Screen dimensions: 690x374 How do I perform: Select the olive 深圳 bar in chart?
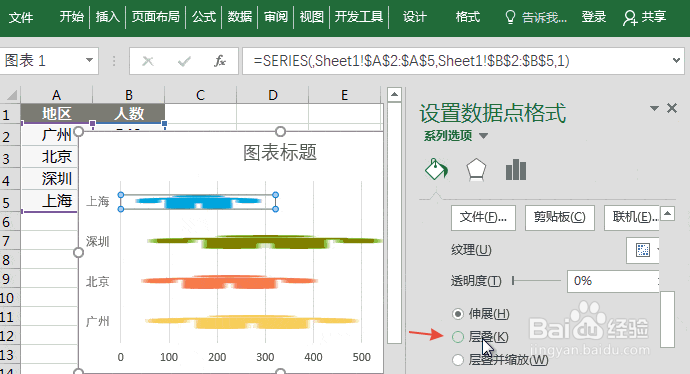coord(264,242)
